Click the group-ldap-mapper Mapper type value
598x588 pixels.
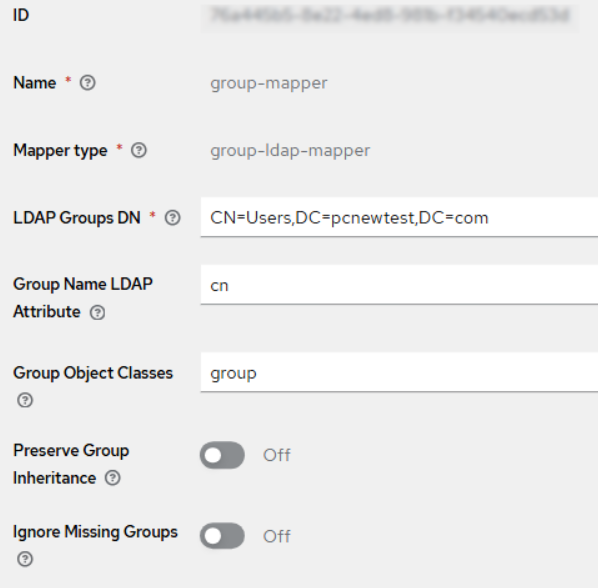coord(290,150)
